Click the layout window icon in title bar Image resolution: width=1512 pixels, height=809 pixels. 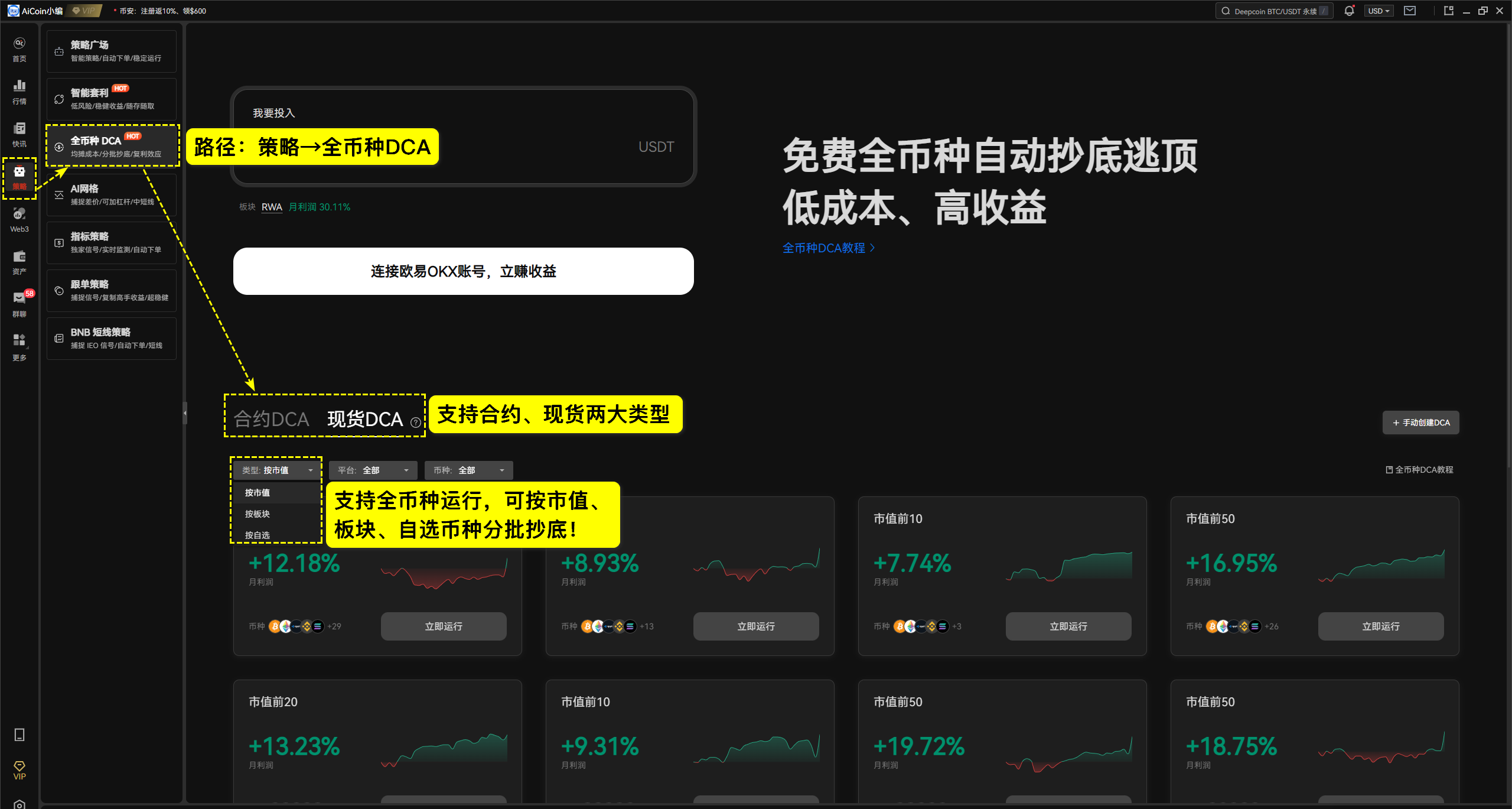tap(1448, 11)
